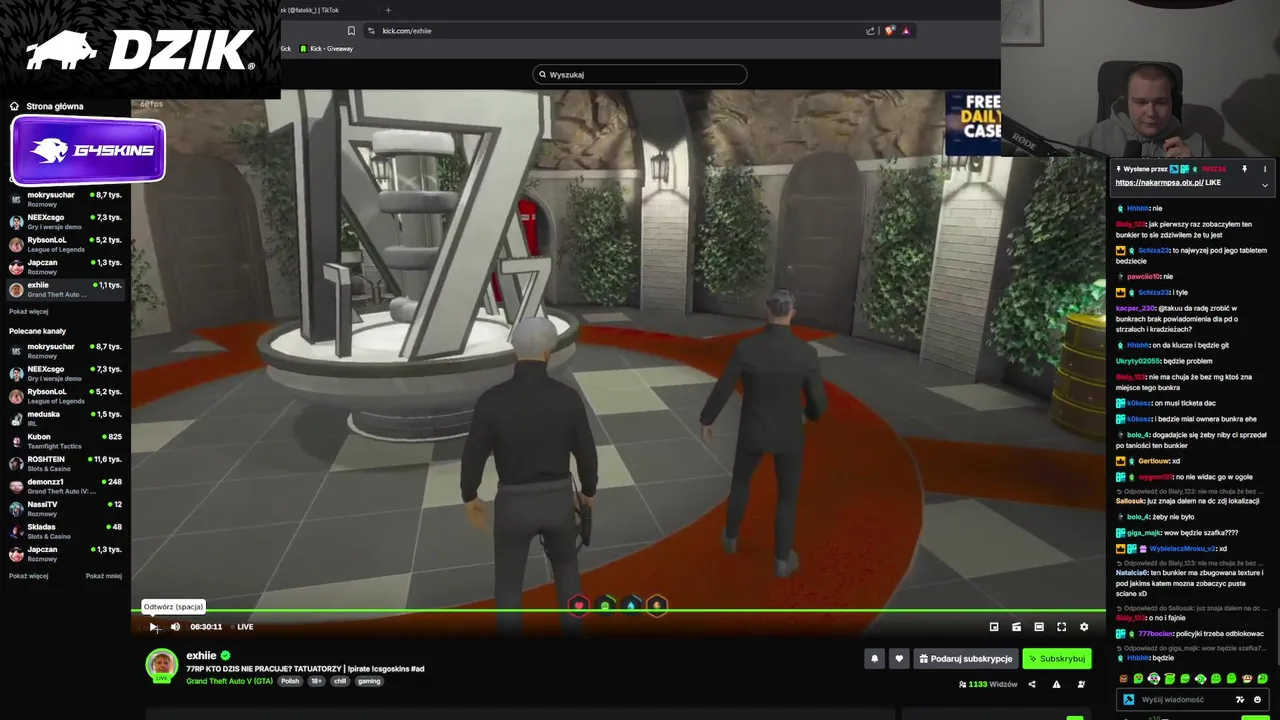Viewport: 1280px width, 720px height.
Task: Switch to theater mode icon
Action: pos(1039,627)
